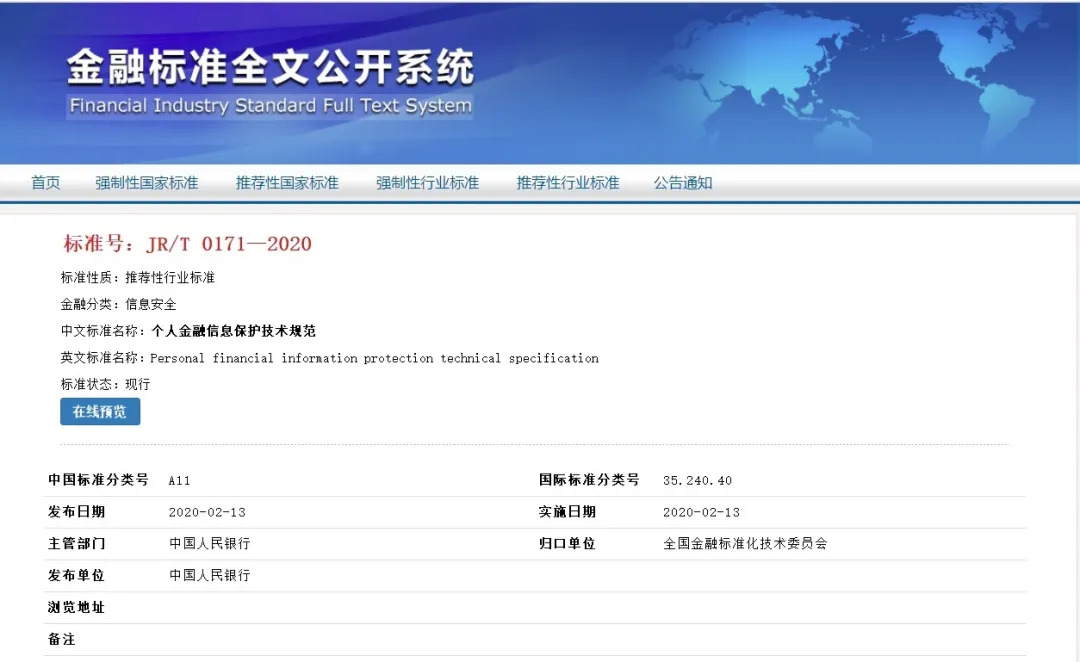Click the Chinese name 个人金融信息保护技术规范
The height and width of the screenshot is (662, 1080).
point(233,331)
